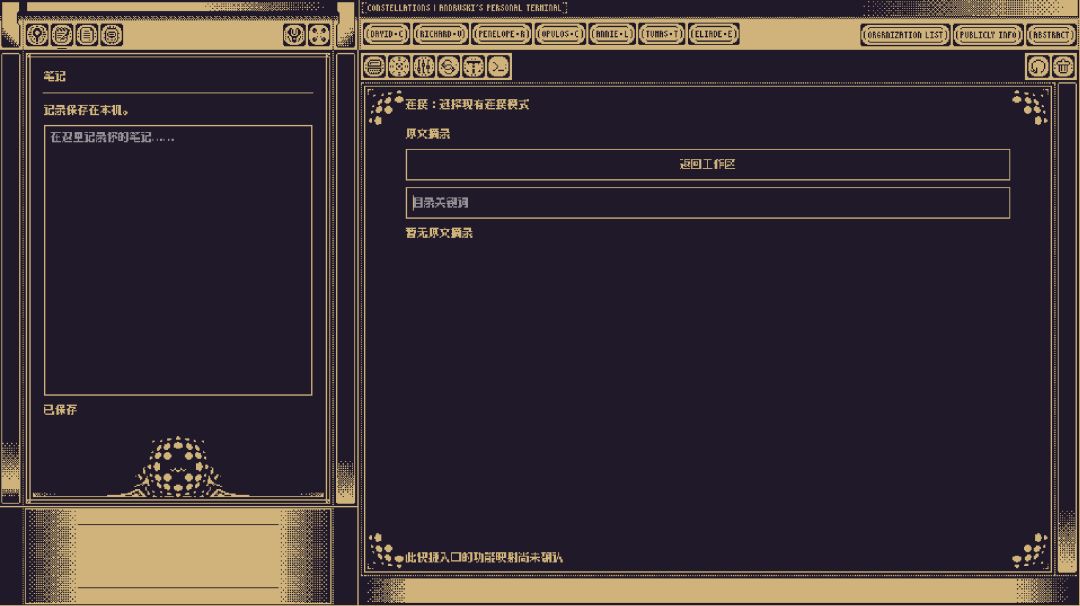Select the notes pencil icon

click(62, 34)
